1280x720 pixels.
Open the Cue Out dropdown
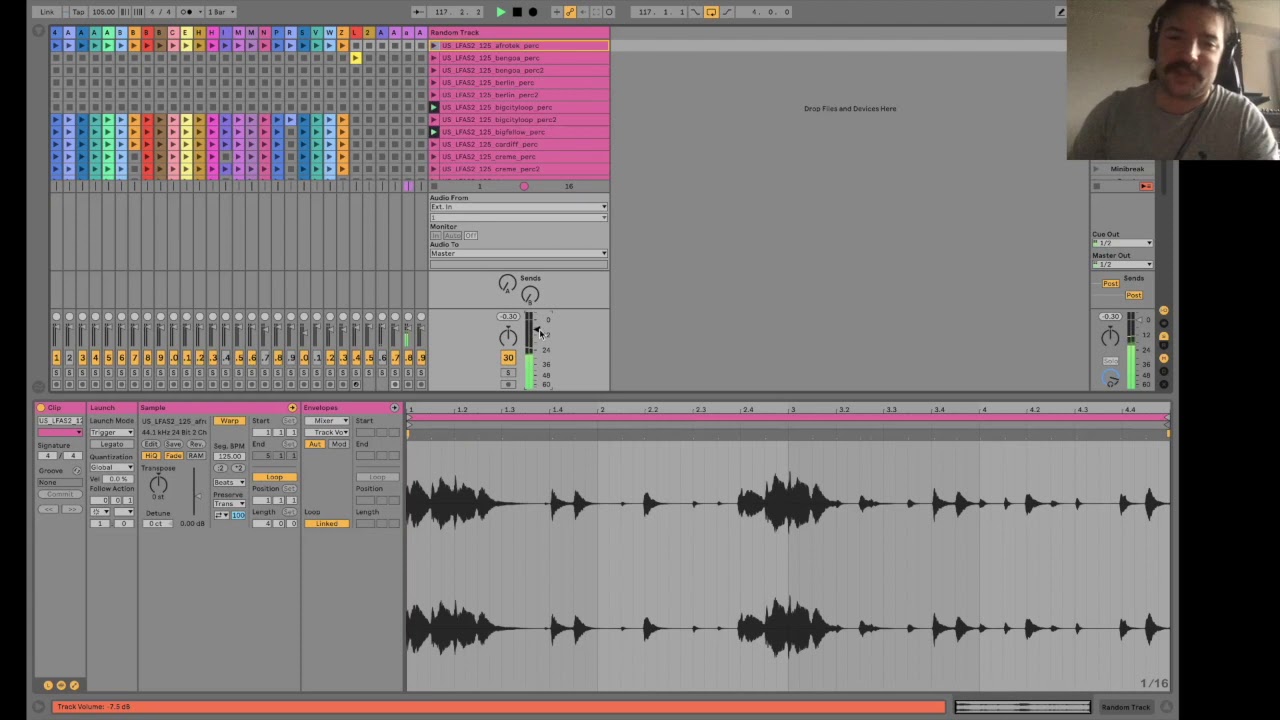click(x=1121, y=243)
